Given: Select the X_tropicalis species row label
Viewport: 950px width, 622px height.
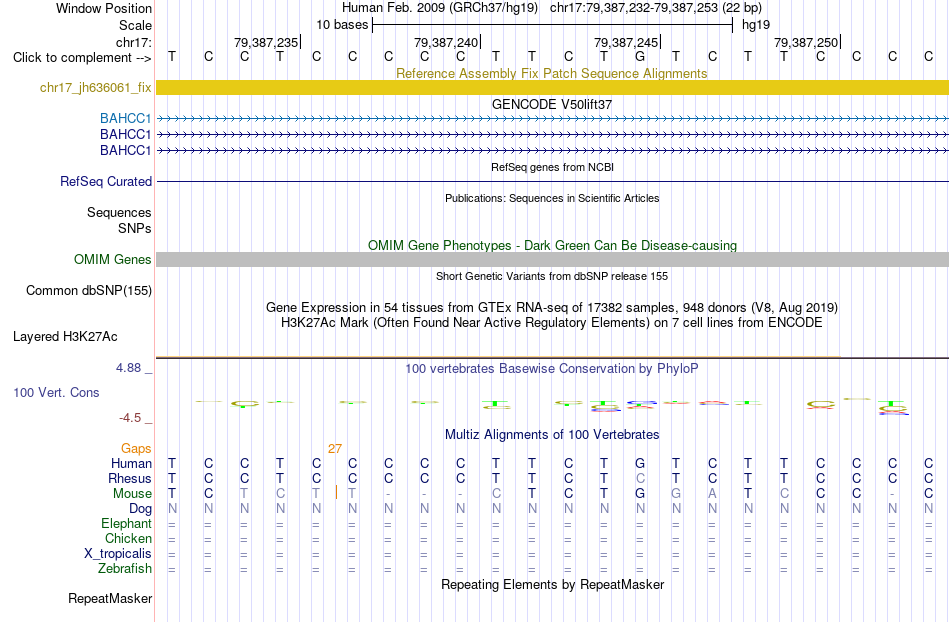Looking at the screenshot, I should point(118,554).
